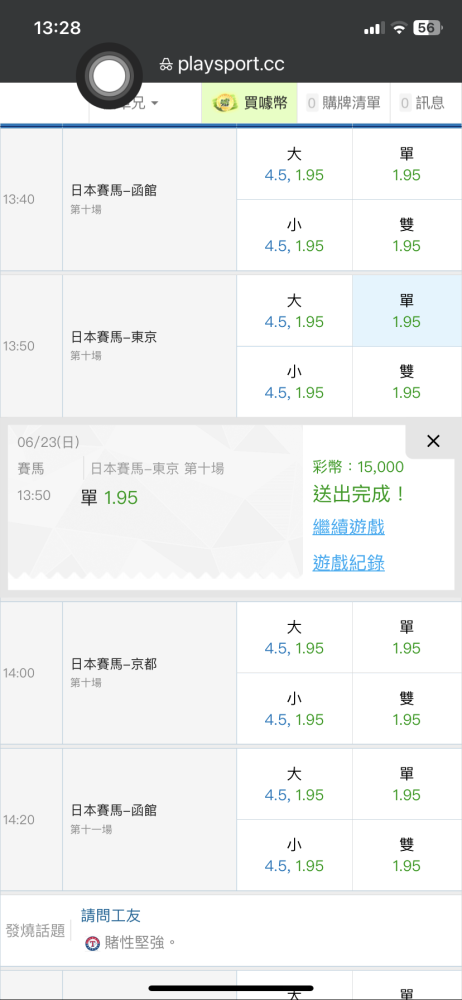The width and height of the screenshot is (462, 1000).
Task: Tap the AssistiveTouch floating button
Action: 110,75
